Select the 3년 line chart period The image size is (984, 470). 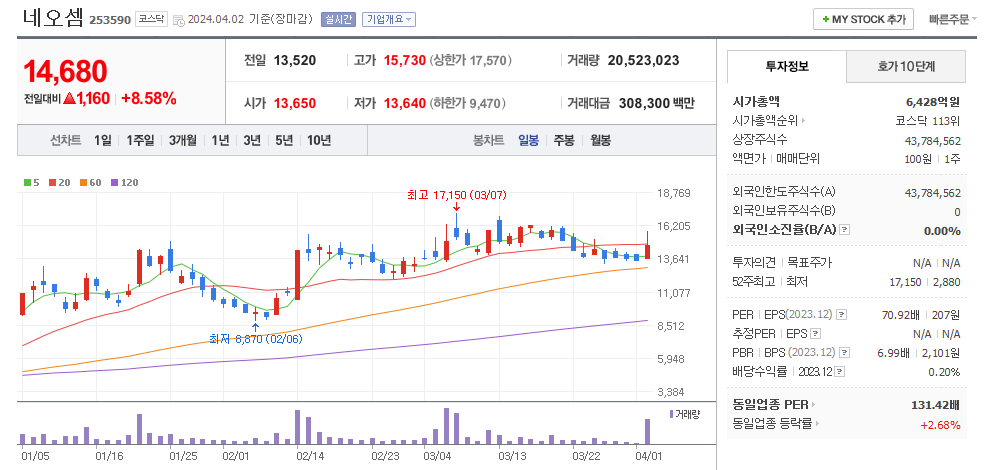pyautogui.click(x=252, y=141)
